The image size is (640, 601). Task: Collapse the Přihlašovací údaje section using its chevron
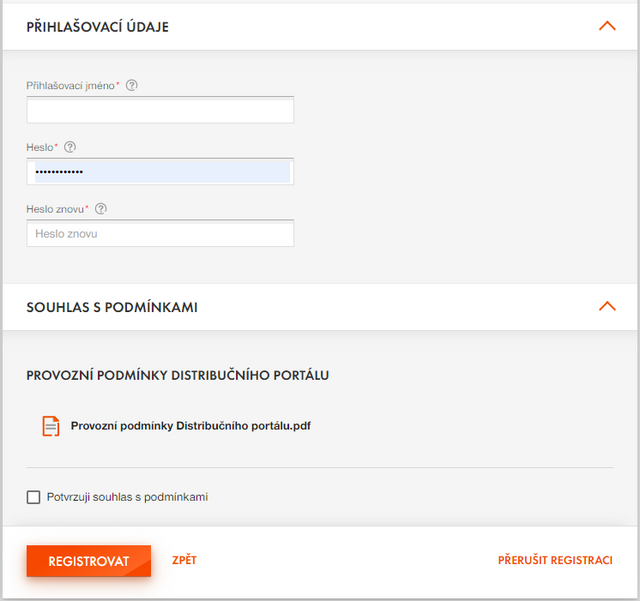(606, 26)
